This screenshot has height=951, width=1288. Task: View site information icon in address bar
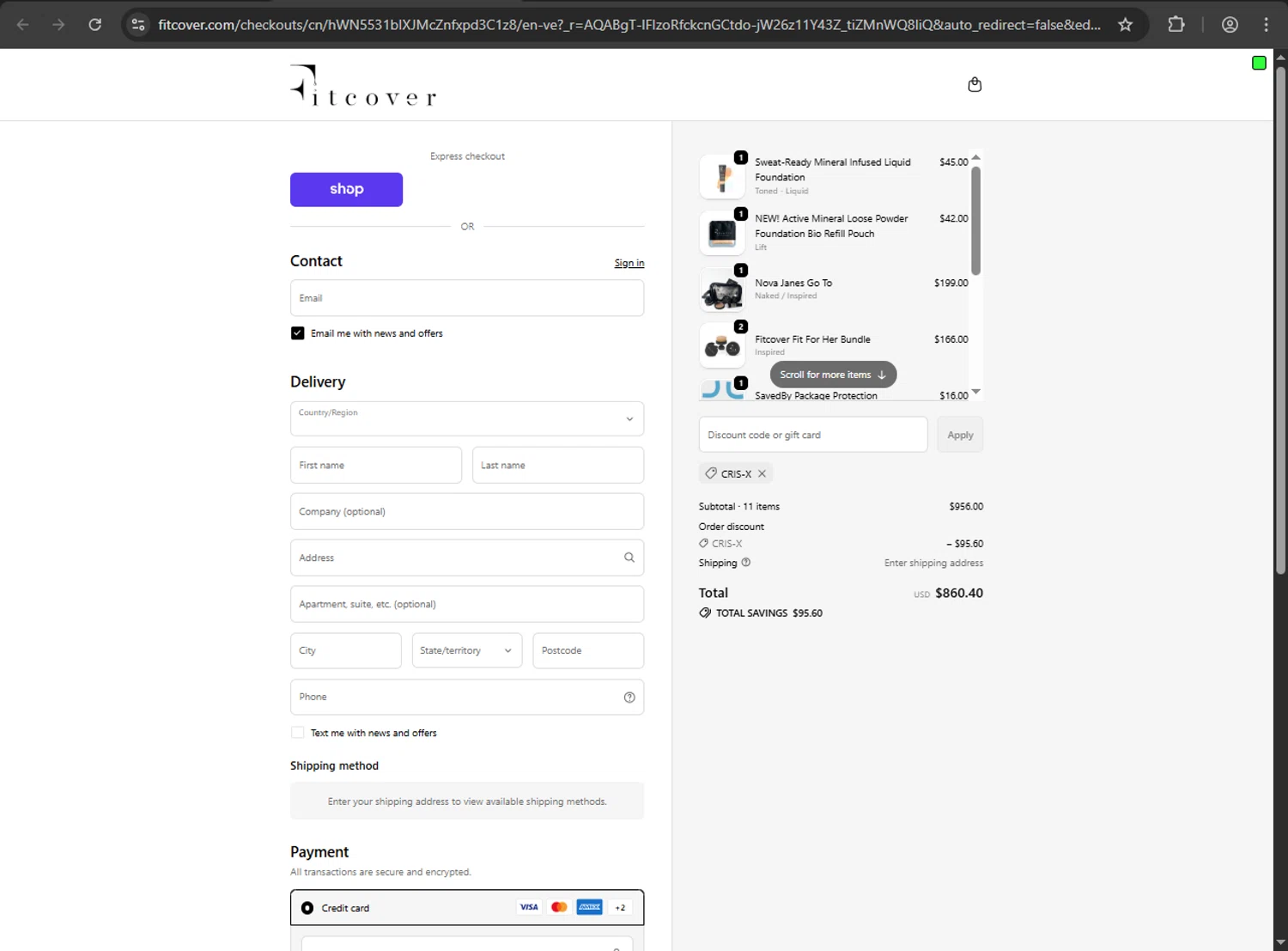tap(138, 25)
